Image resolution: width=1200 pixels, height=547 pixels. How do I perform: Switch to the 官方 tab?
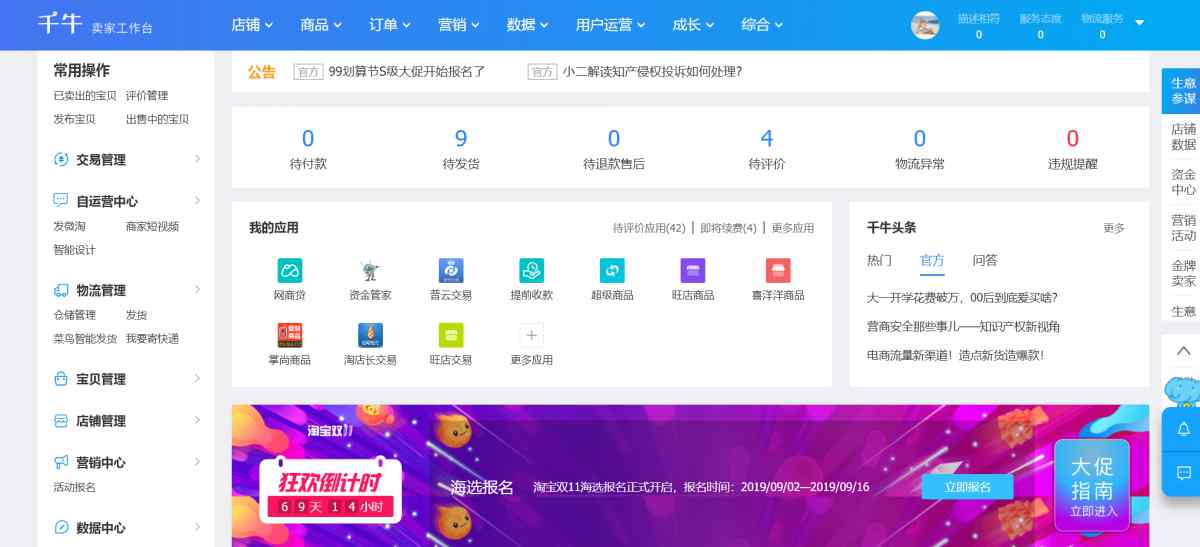[x=932, y=260]
